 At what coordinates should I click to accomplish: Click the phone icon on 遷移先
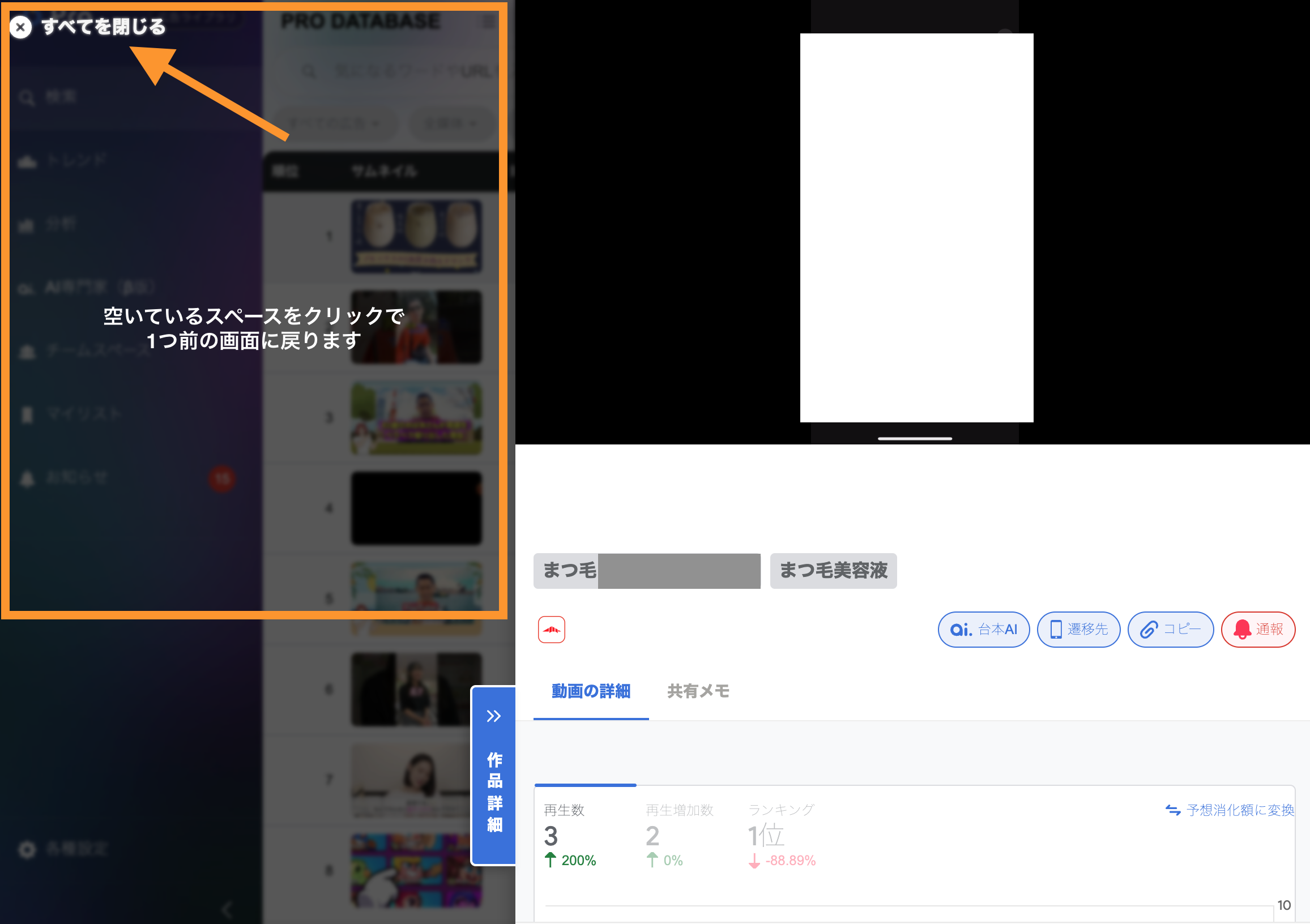(x=1056, y=630)
